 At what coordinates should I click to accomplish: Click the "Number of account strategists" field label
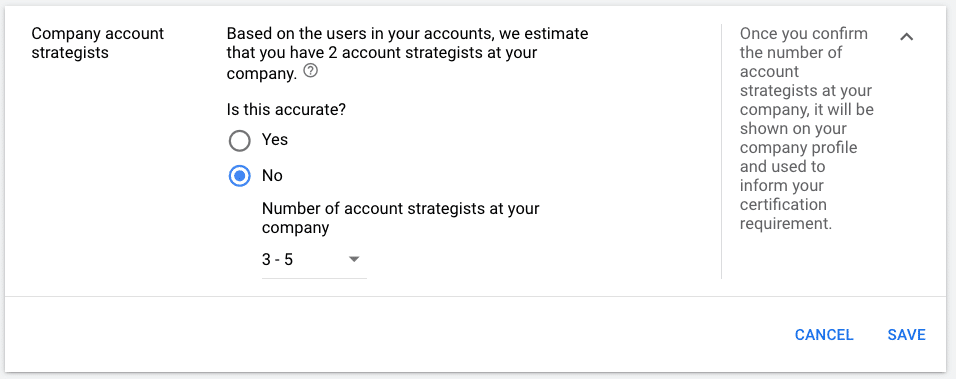coord(401,218)
